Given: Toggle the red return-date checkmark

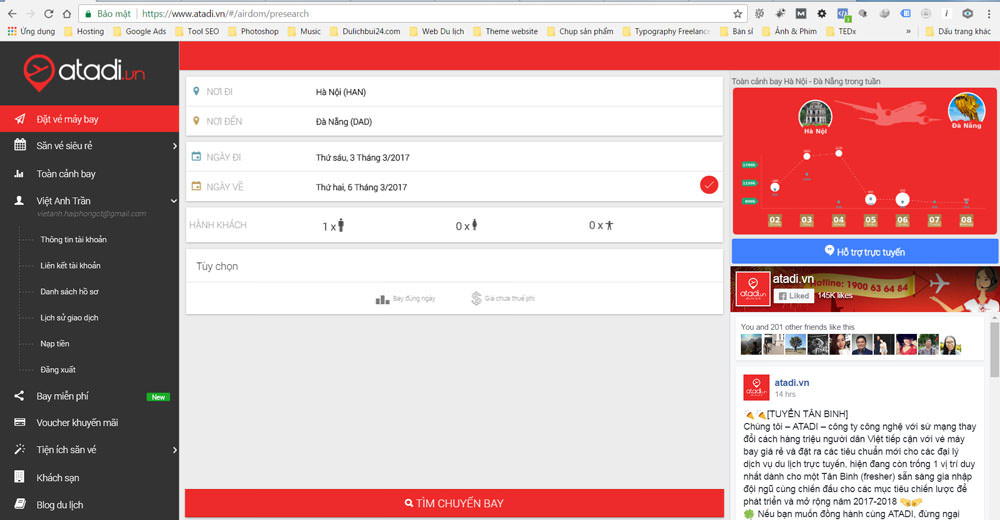Looking at the screenshot, I should click(x=709, y=185).
